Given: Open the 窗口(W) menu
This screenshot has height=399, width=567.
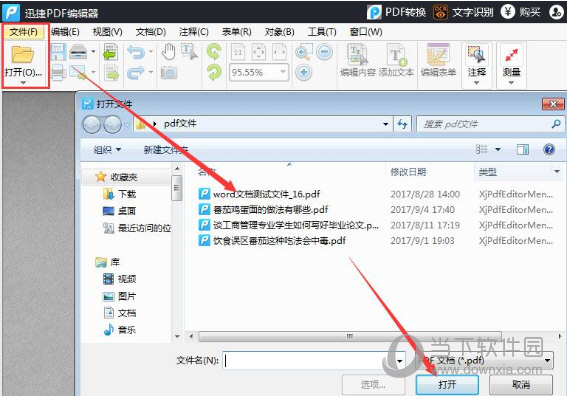Looking at the screenshot, I should [366, 32].
